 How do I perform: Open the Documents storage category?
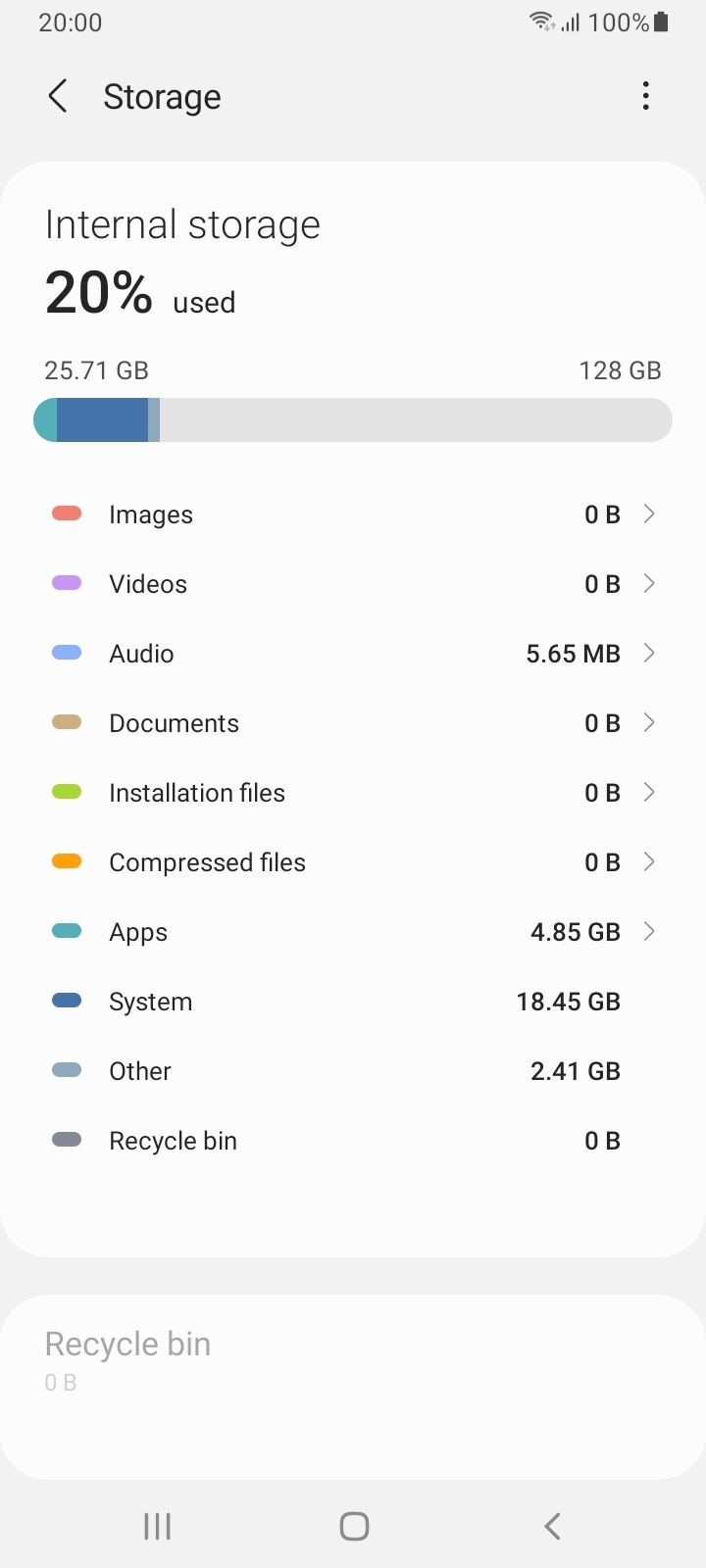coord(353,723)
